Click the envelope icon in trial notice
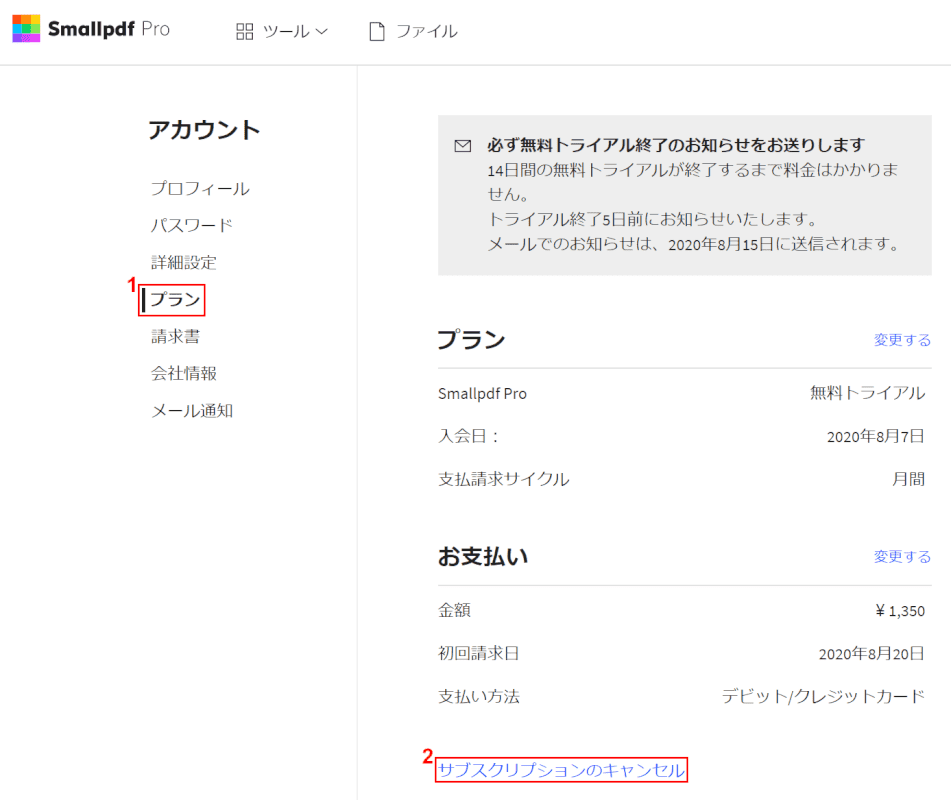The height and width of the screenshot is (800, 951). pos(463,146)
